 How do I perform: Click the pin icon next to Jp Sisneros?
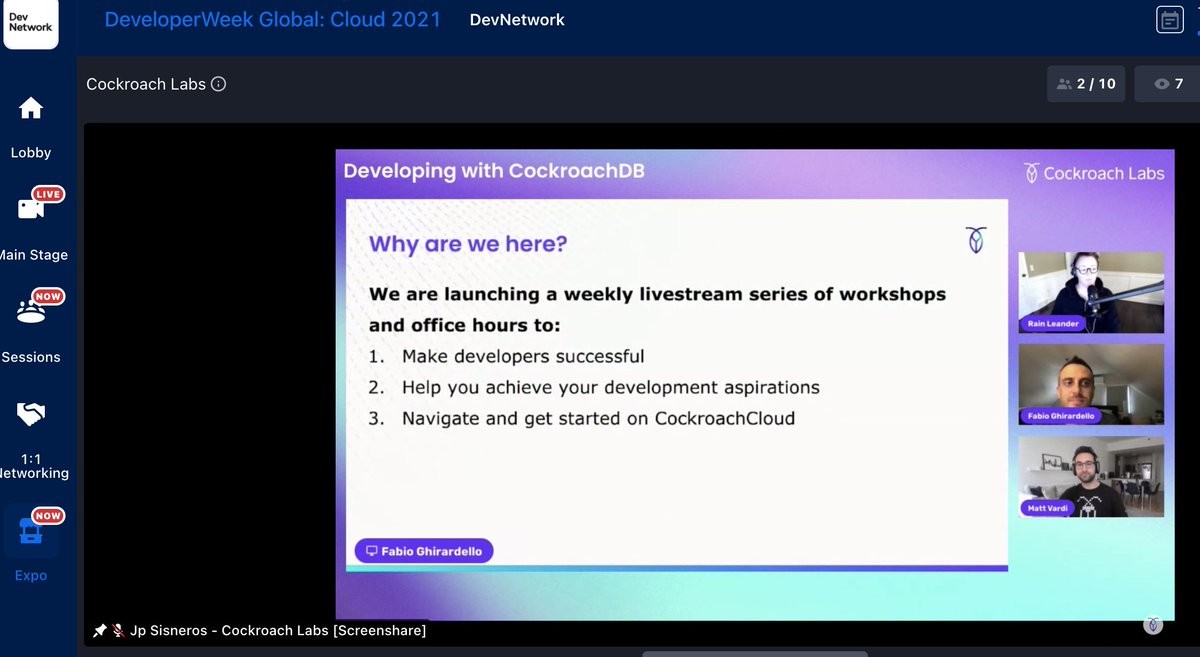pos(99,631)
